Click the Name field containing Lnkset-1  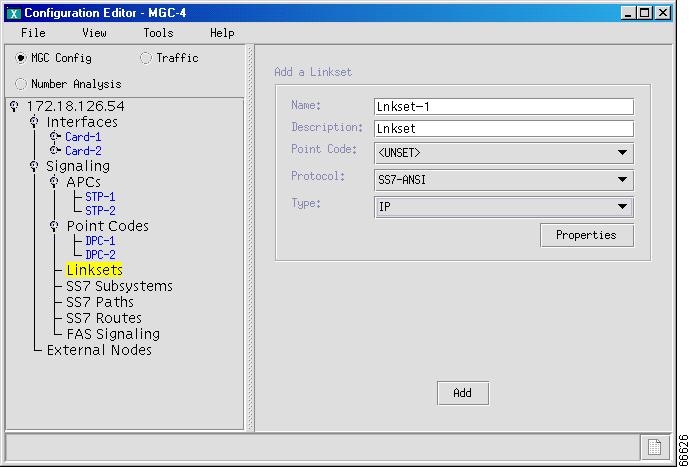tap(504, 107)
